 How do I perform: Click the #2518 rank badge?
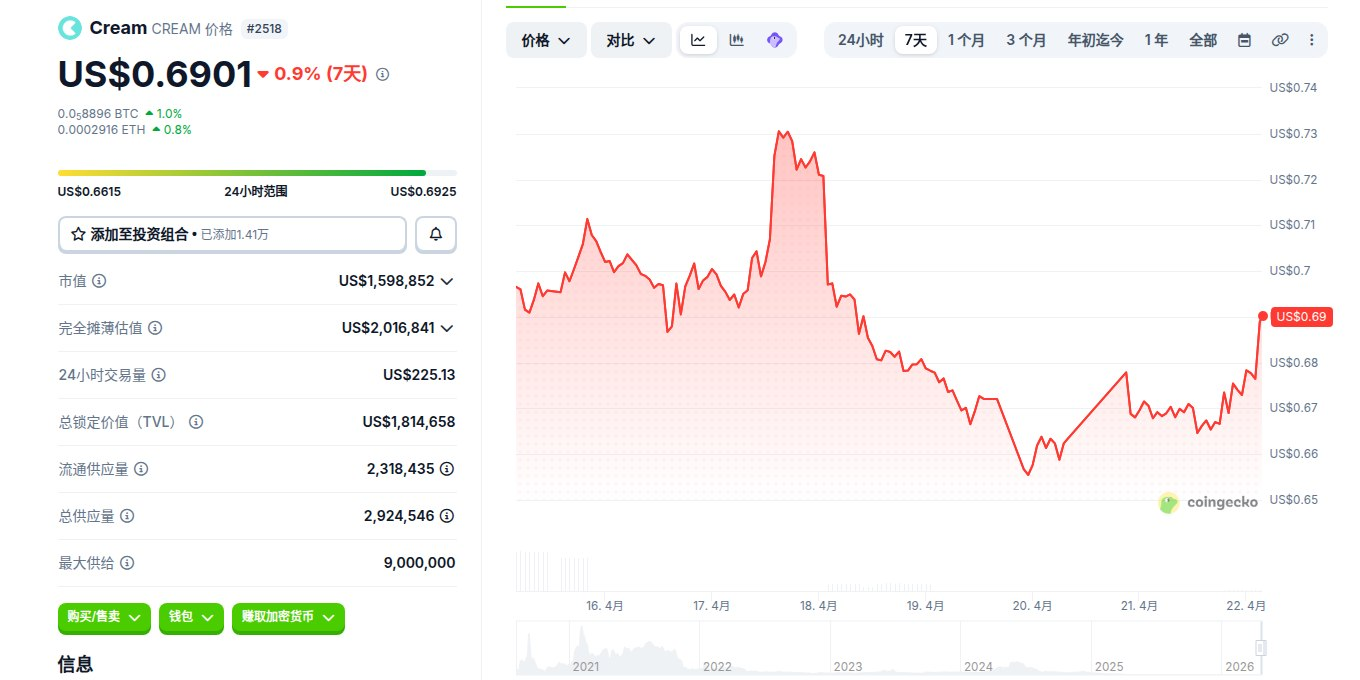coord(264,29)
